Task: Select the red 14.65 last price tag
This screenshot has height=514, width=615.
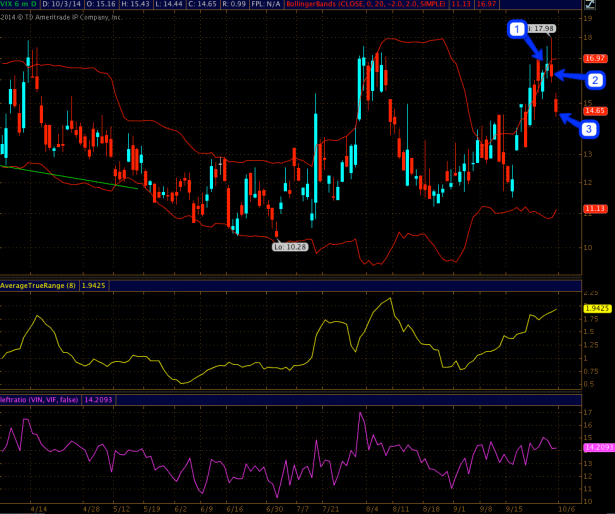Action: pos(596,110)
